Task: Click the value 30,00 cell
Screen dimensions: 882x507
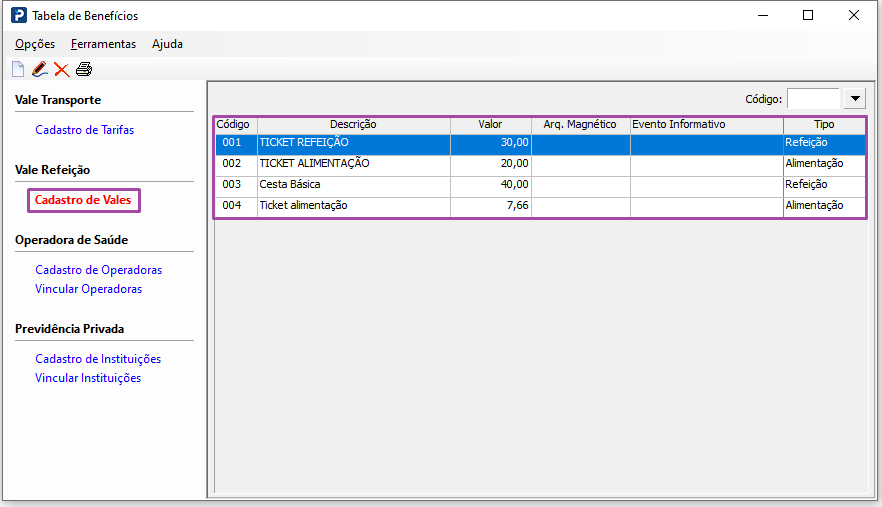Action: [490, 143]
